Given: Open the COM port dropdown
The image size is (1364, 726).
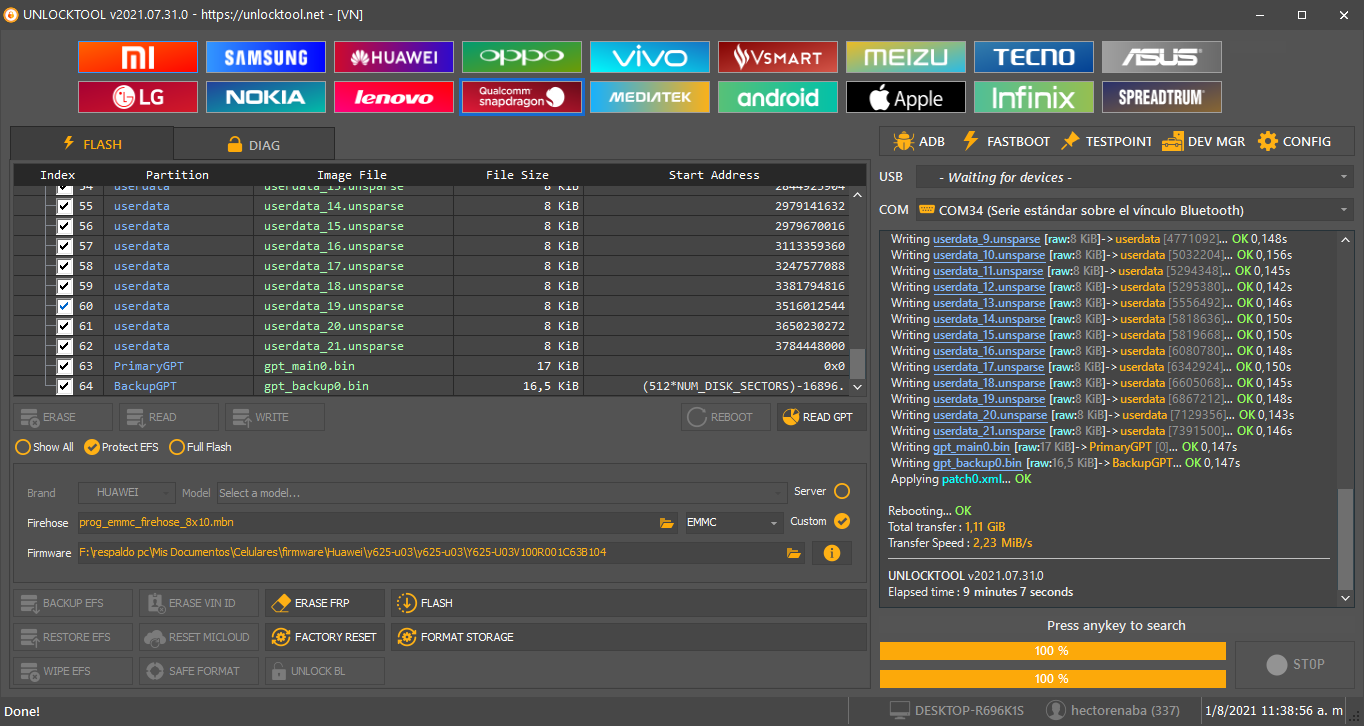Looking at the screenshot, I should coord(1134,210).
